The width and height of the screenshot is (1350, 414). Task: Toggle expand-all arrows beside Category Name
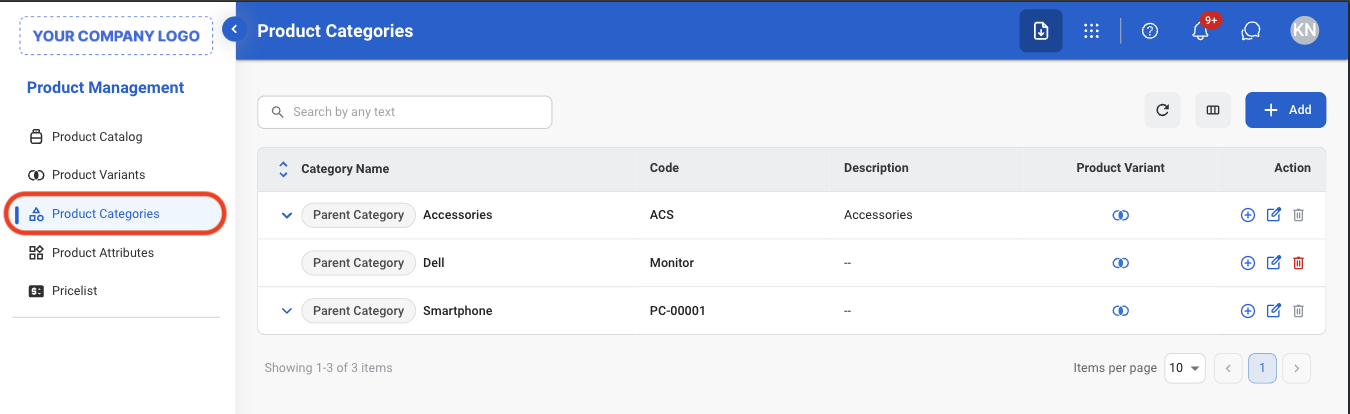pos(283,169)
